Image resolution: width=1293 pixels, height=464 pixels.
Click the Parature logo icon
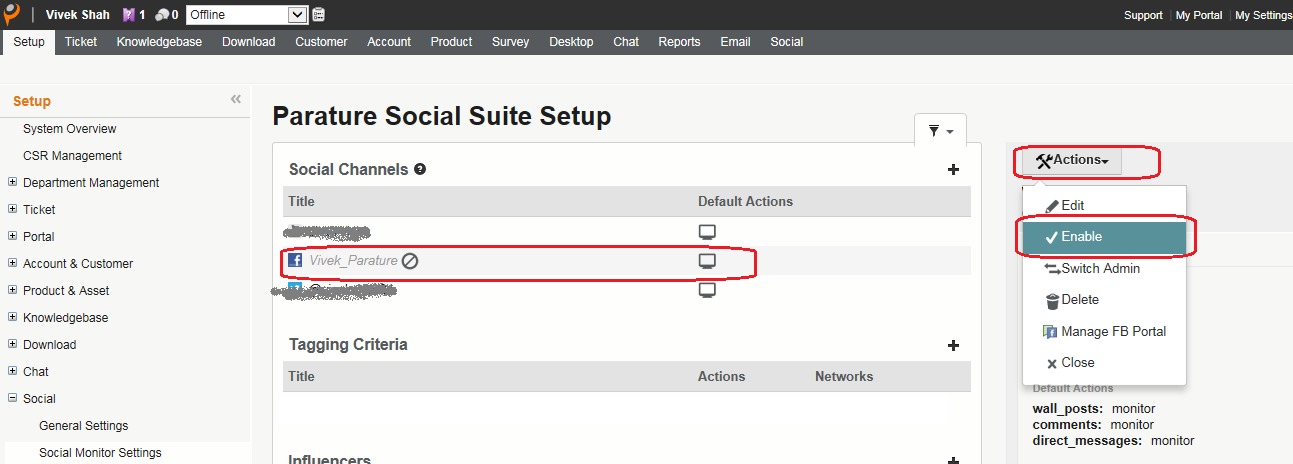(12, 14)
